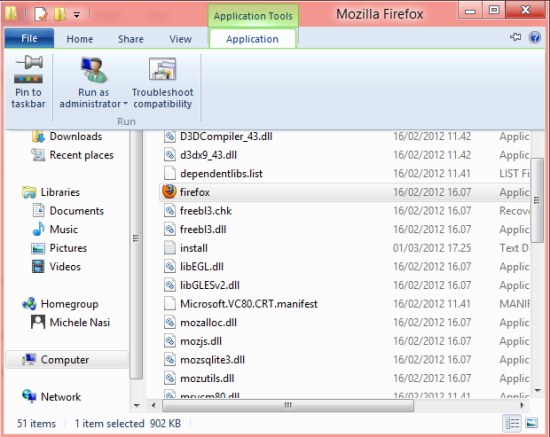Click the Pin to taskbar icon
This screenshot has width=550, height=437.
[28, 69]
